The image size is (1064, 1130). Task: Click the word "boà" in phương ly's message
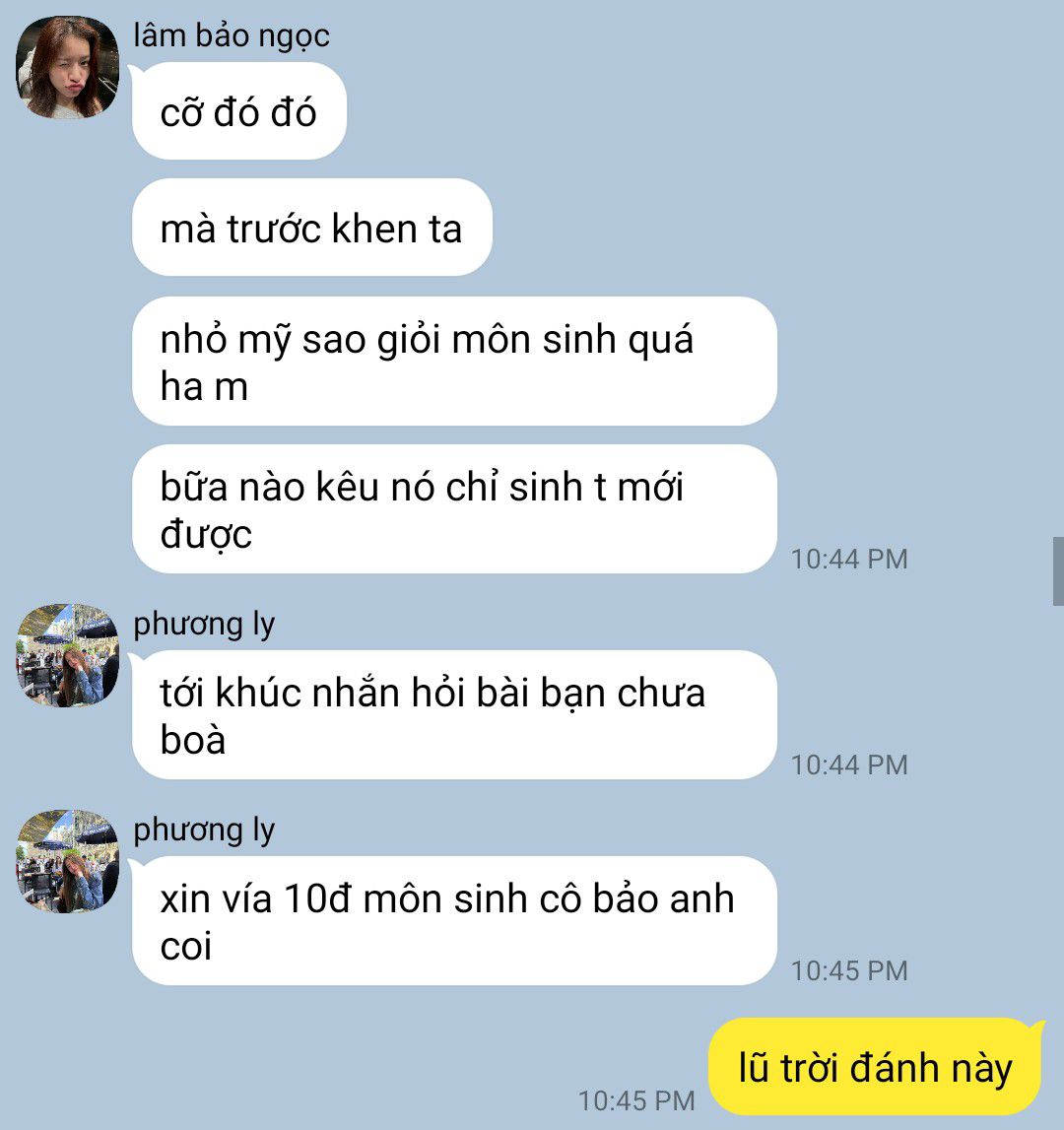tap(193, 740)
